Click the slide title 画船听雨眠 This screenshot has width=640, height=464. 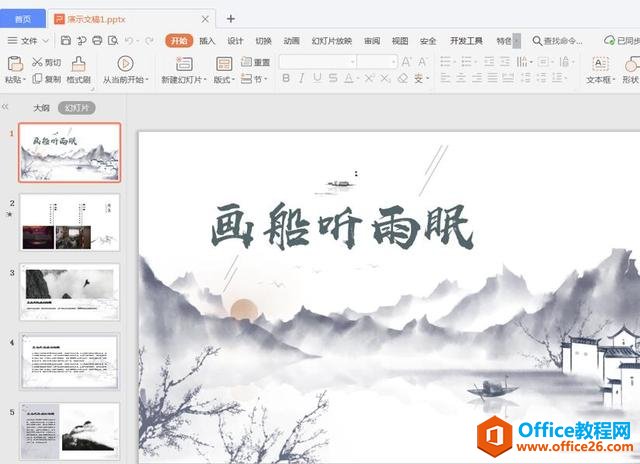tap(342, 226)
